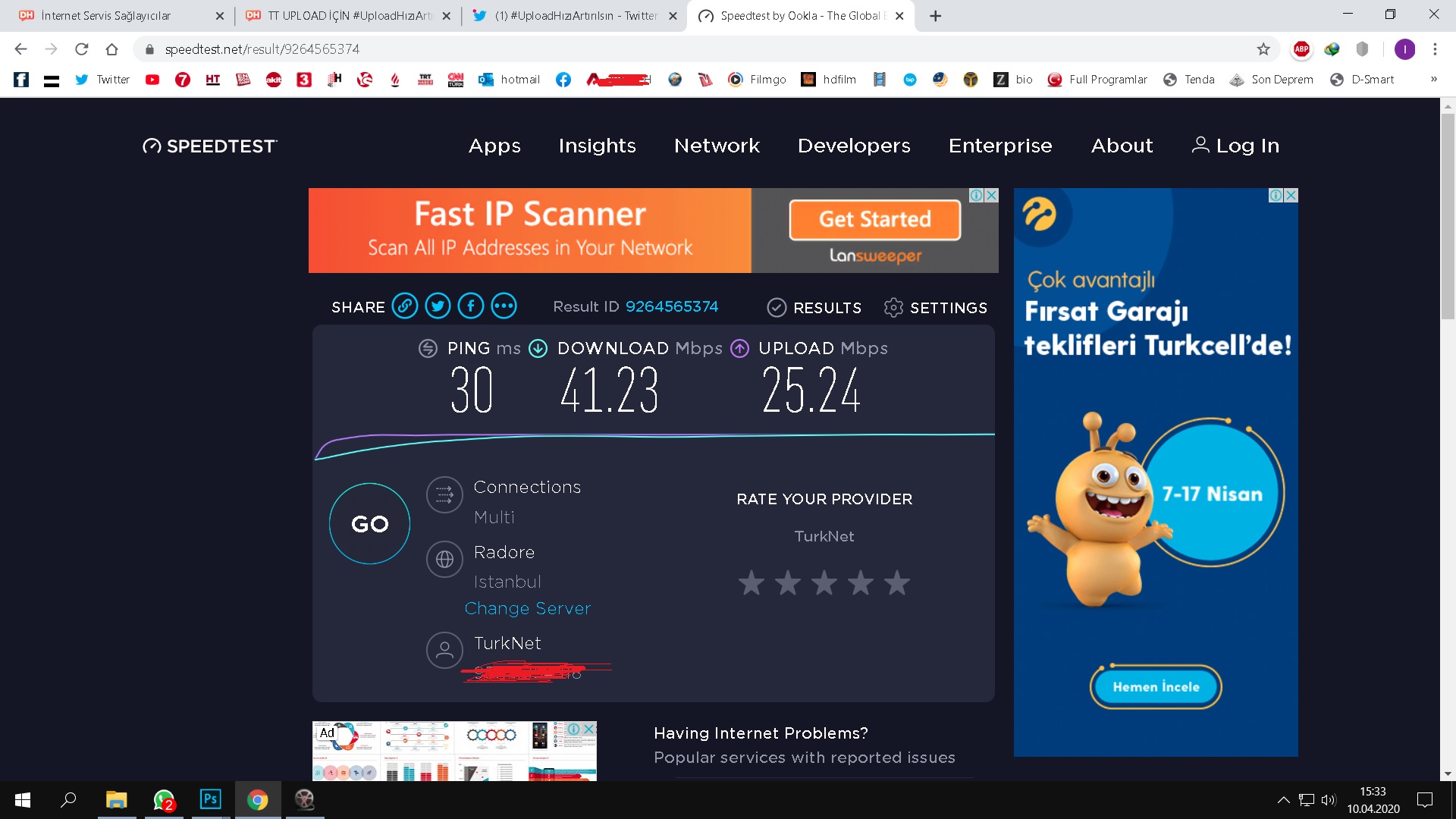Click the address bar URL
The width and height of the screenshot is (1456, 819).
(x=262, y=49)
